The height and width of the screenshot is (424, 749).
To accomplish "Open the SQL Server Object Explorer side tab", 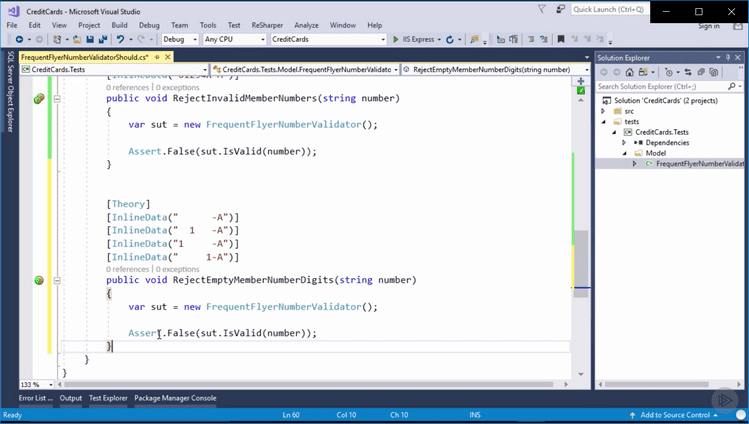I will coord(10,91).
